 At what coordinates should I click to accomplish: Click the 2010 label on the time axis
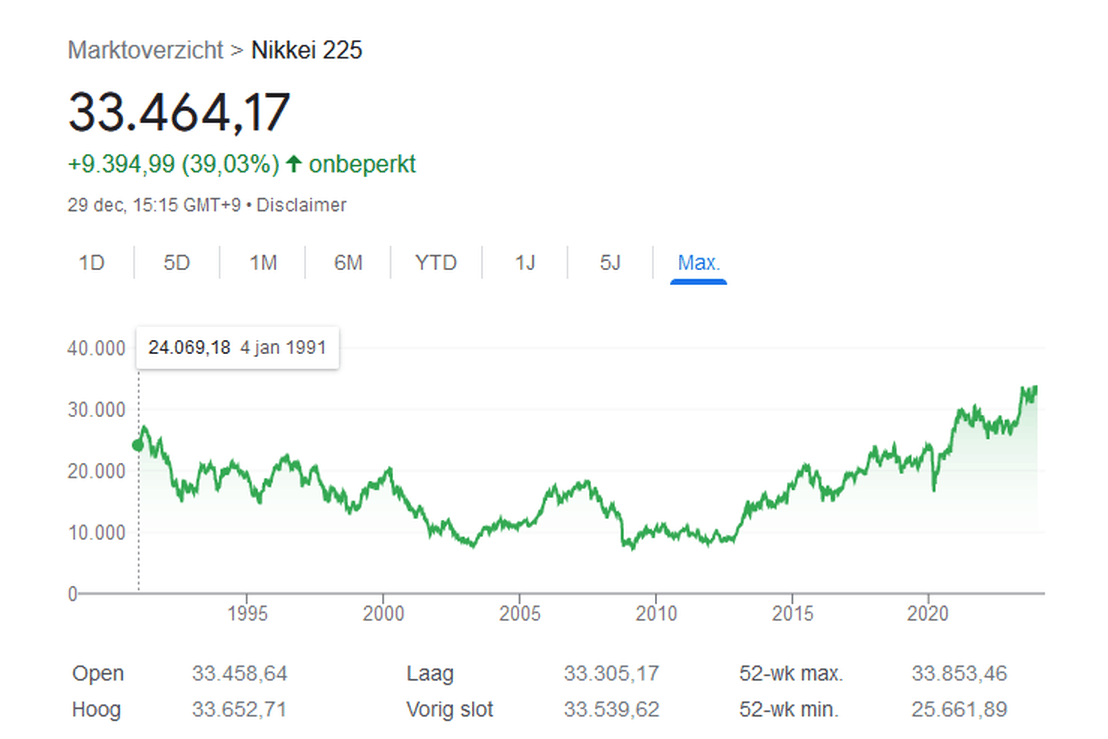point(656,613)
